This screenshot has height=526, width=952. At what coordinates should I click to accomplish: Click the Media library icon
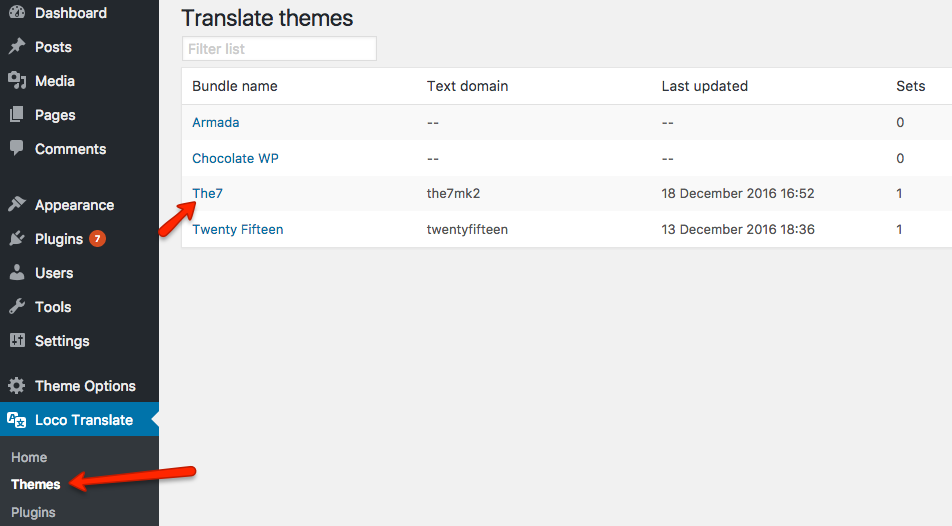(x=17, y=80)
